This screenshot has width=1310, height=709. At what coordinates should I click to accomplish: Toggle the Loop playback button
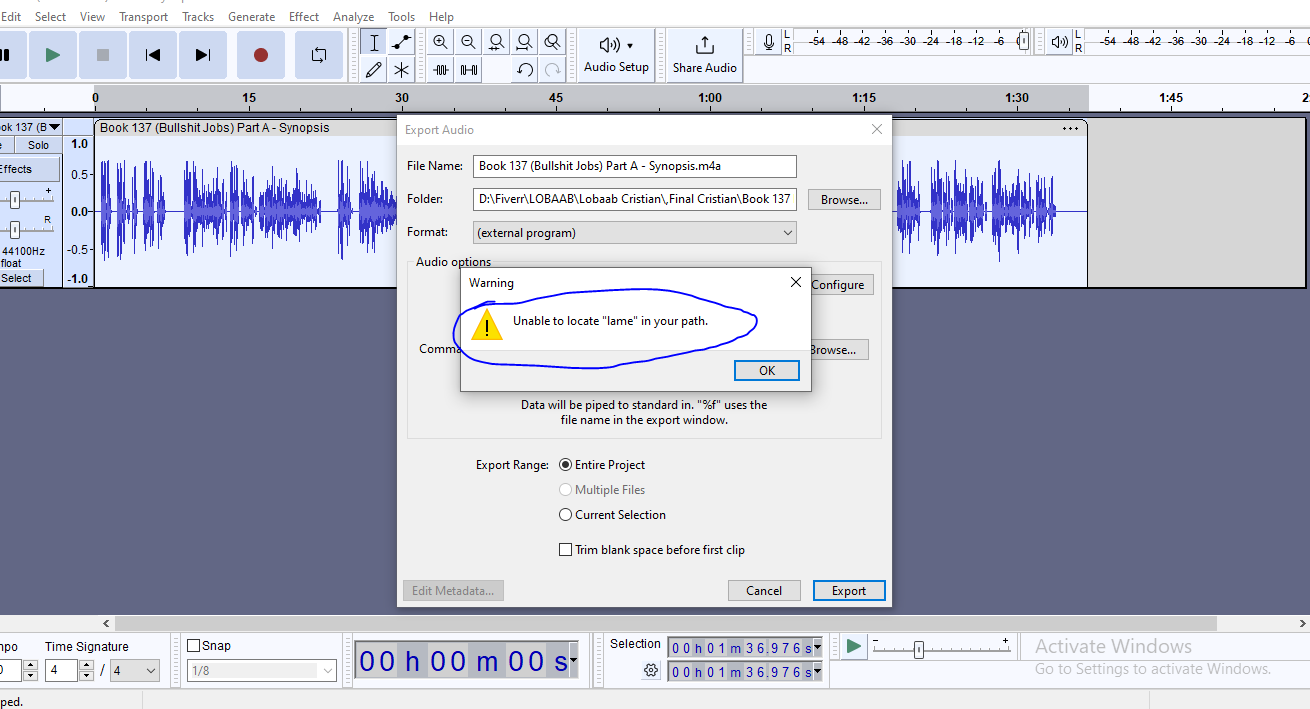[x=319, y=55]
